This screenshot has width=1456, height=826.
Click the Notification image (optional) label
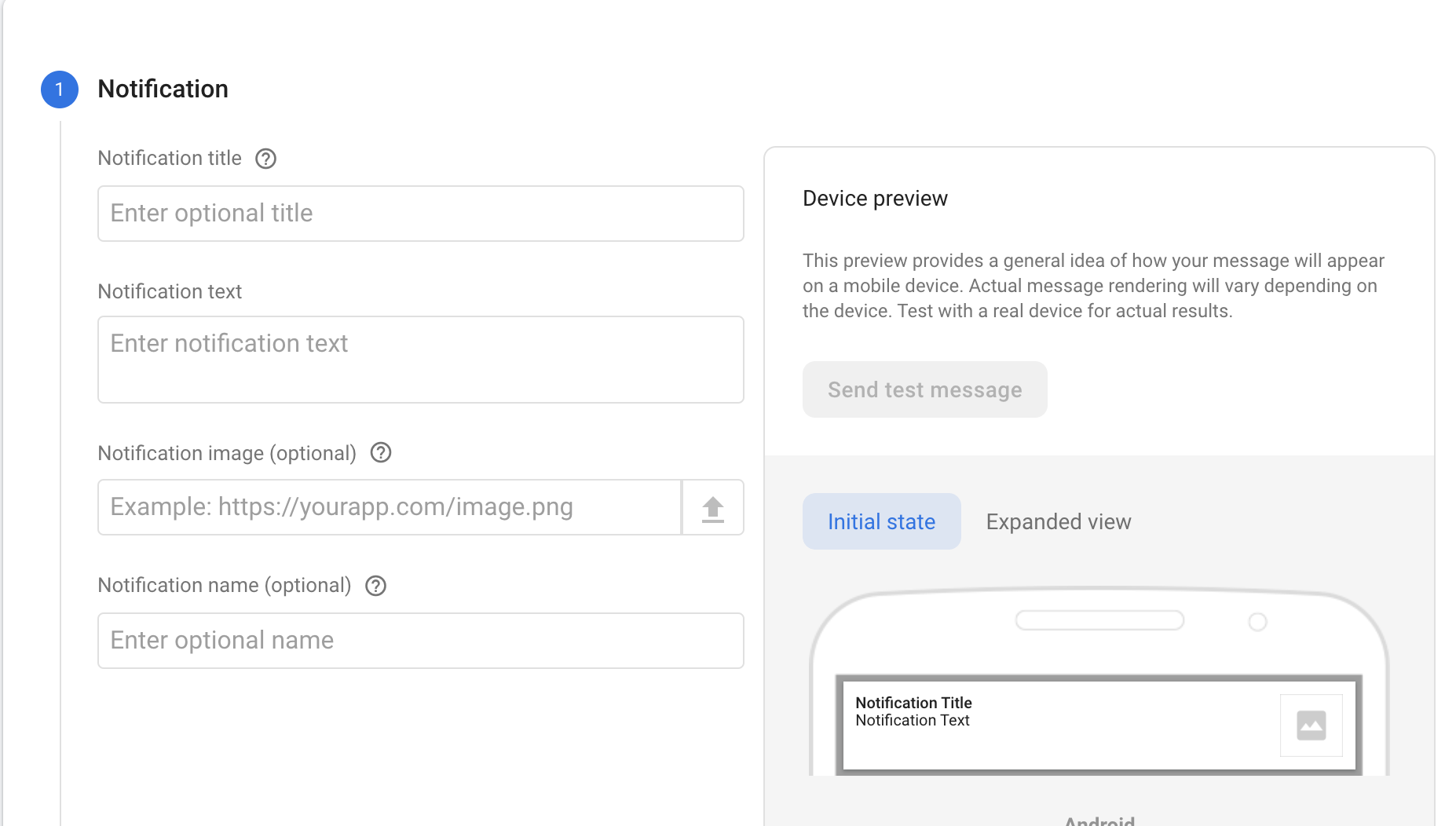click(227, 453)
